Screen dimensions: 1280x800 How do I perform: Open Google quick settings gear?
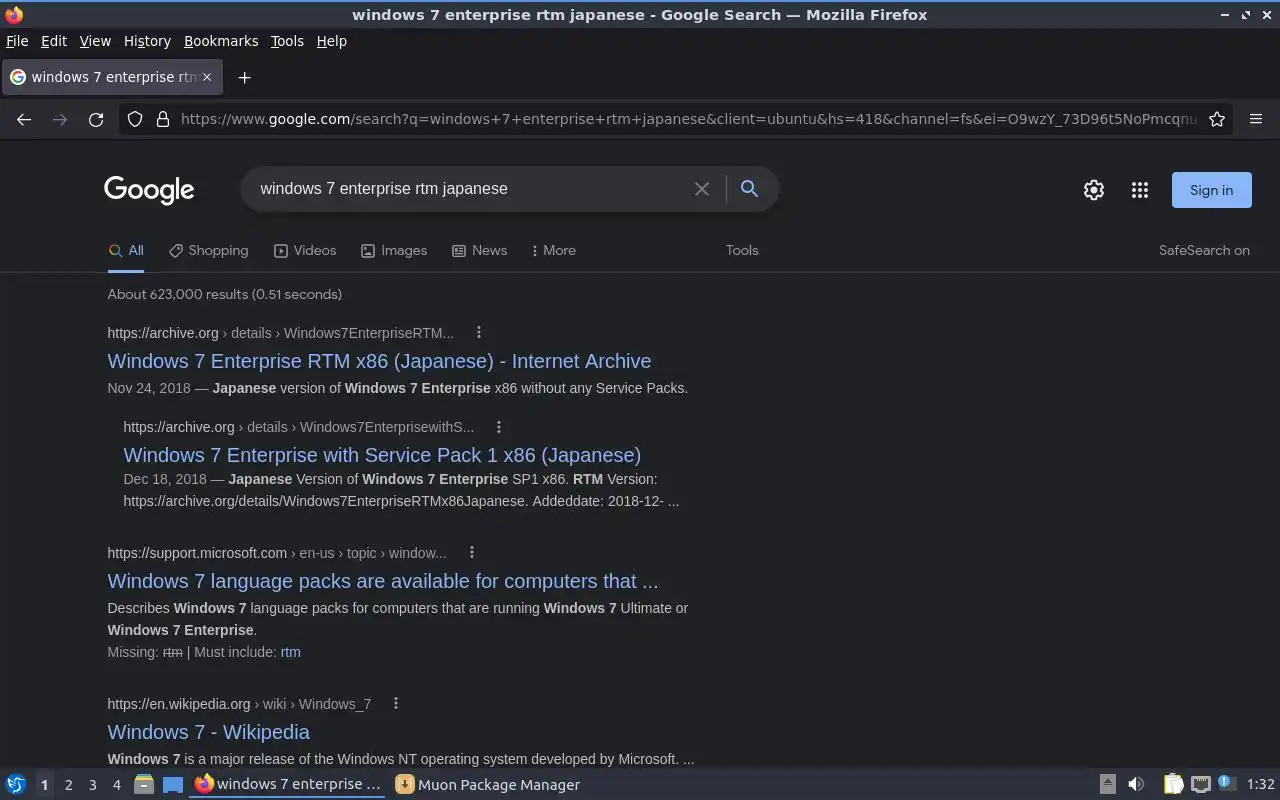point(1094,190)
